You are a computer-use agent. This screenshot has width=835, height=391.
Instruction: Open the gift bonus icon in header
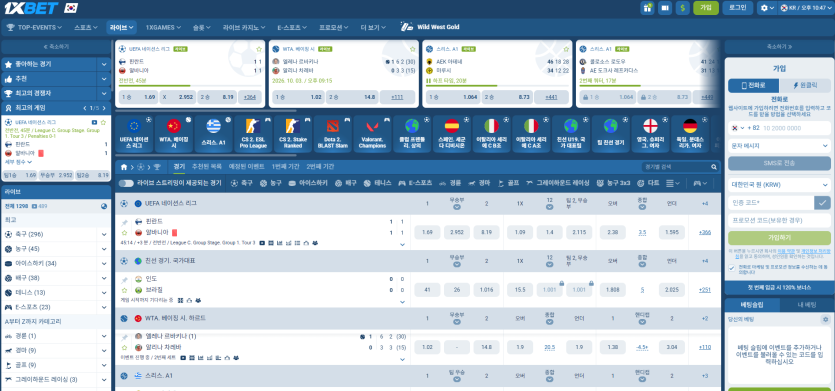click(647, 8)
